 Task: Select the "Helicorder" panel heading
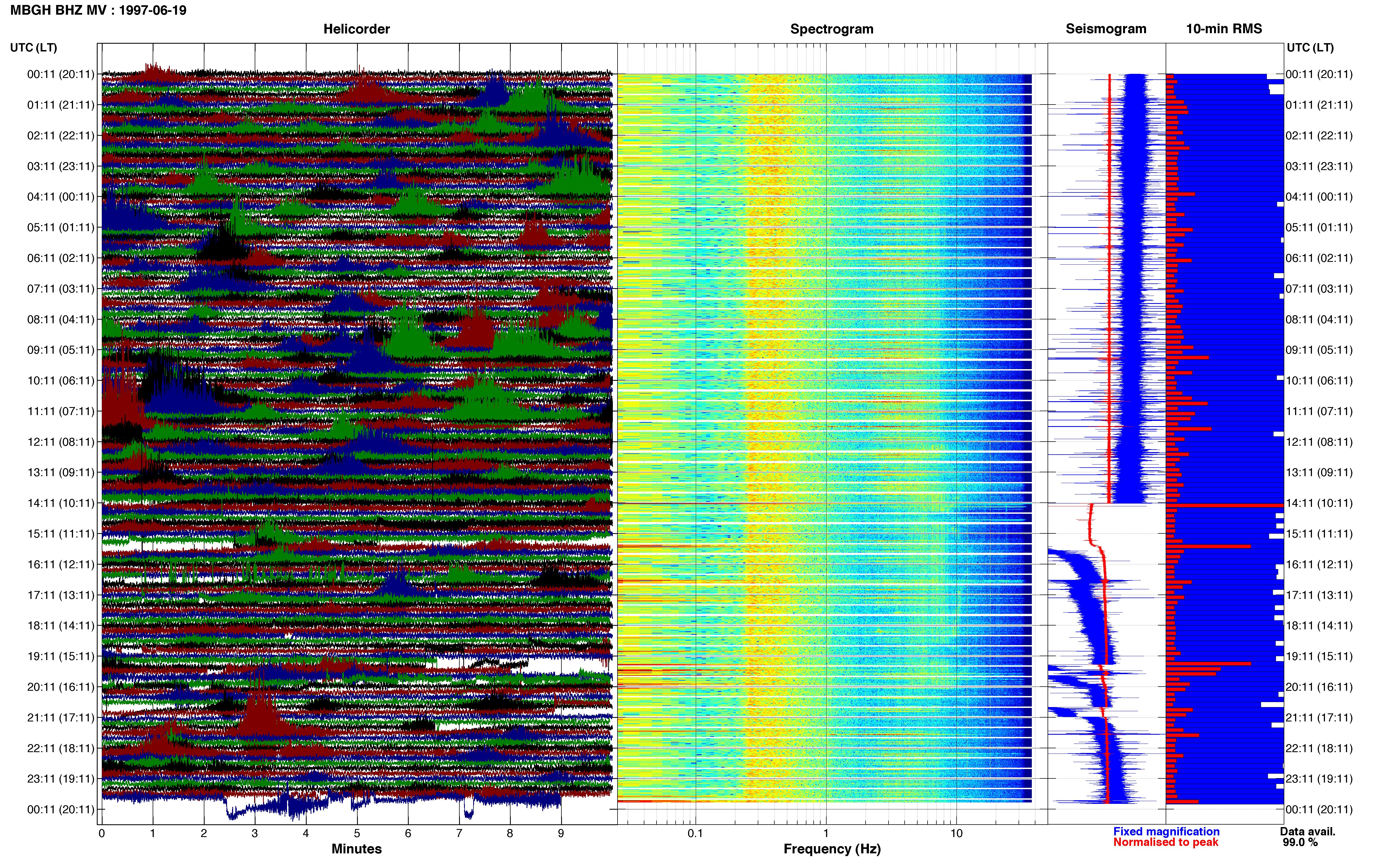point(356,29)
